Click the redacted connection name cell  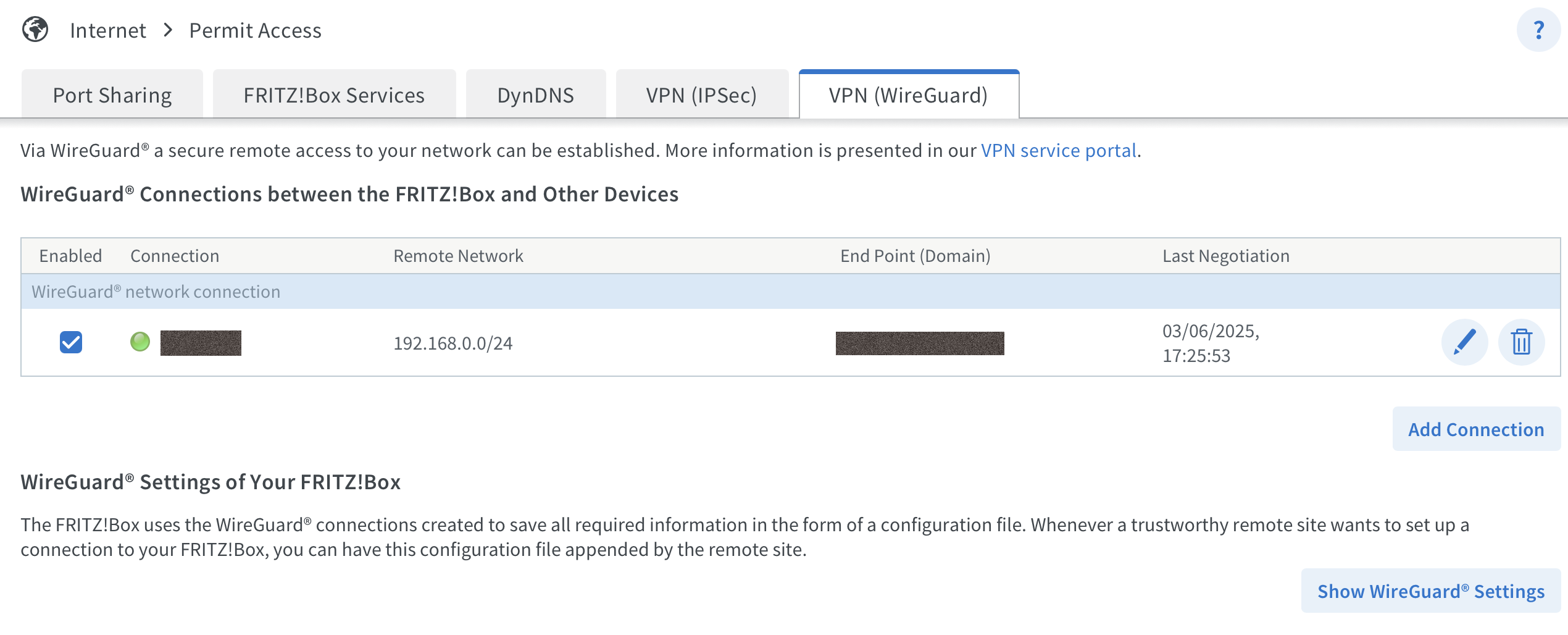201,343
